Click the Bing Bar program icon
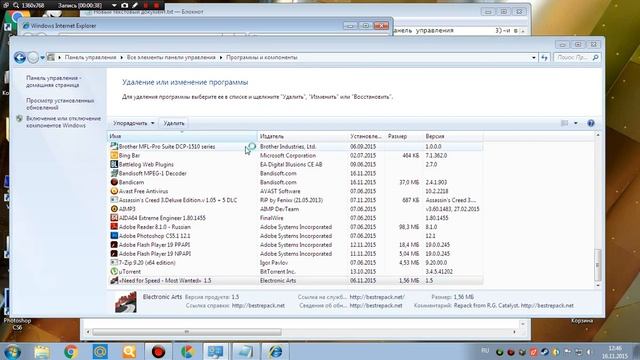This screenshot has height=360, width=640. [x=114, y=155]
